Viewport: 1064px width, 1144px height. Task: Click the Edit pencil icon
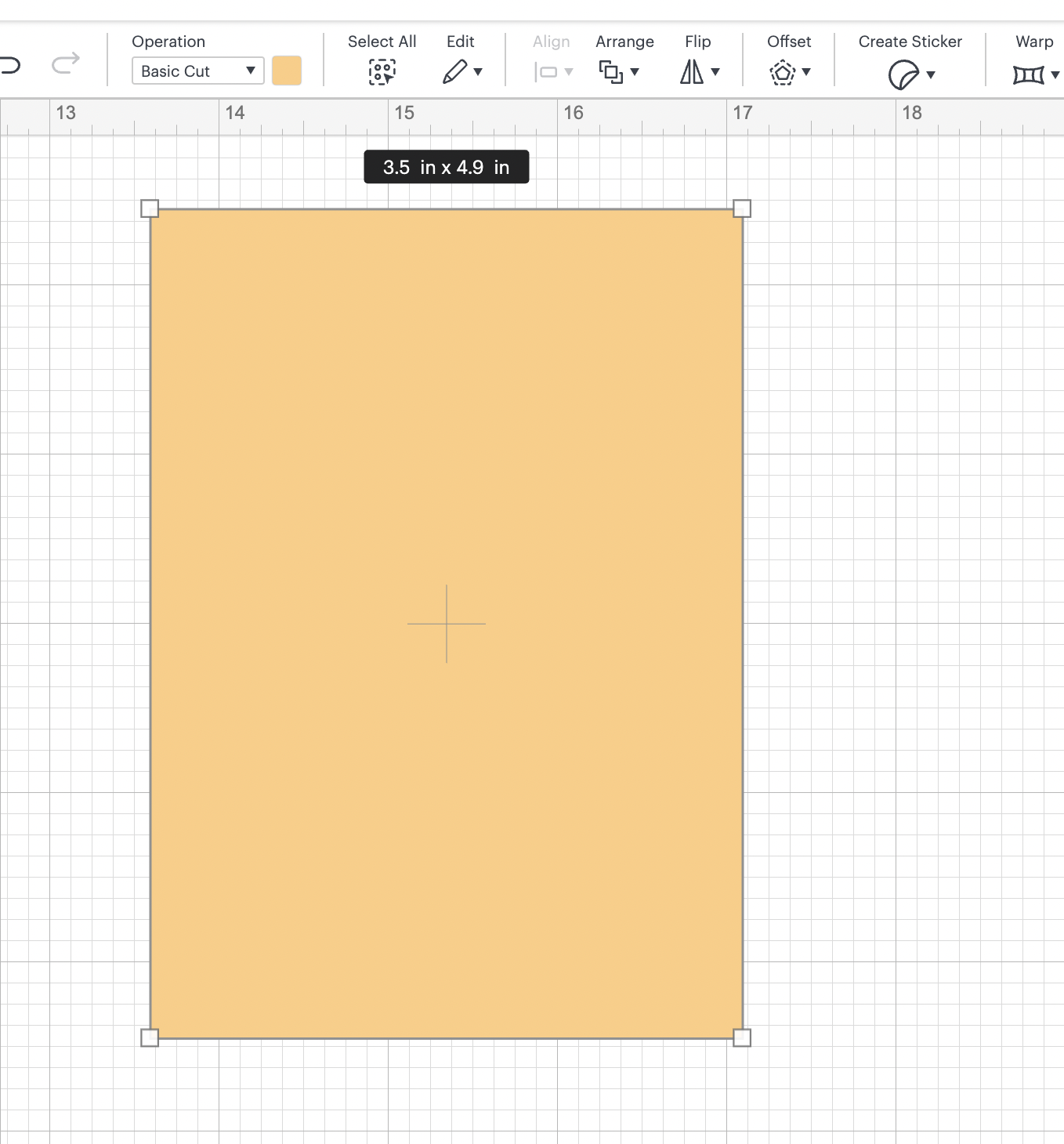coord(454,72)
